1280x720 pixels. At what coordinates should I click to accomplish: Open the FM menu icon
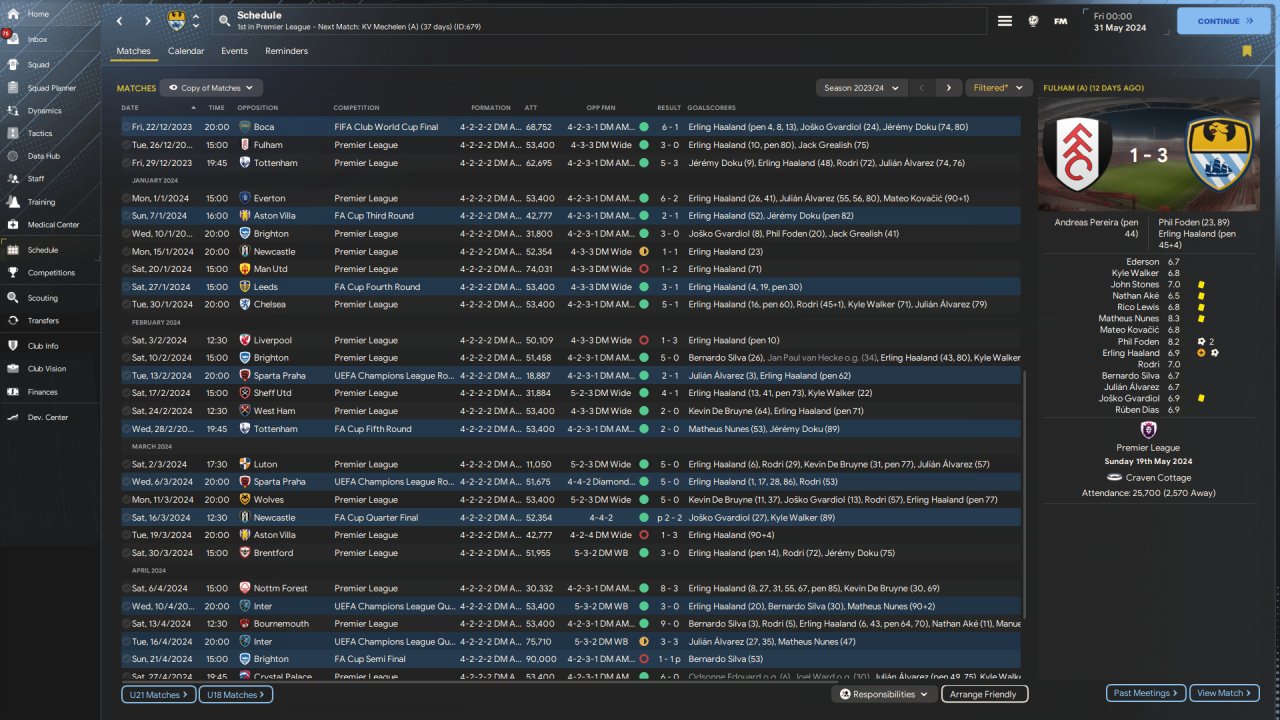tap(1060, 20)
